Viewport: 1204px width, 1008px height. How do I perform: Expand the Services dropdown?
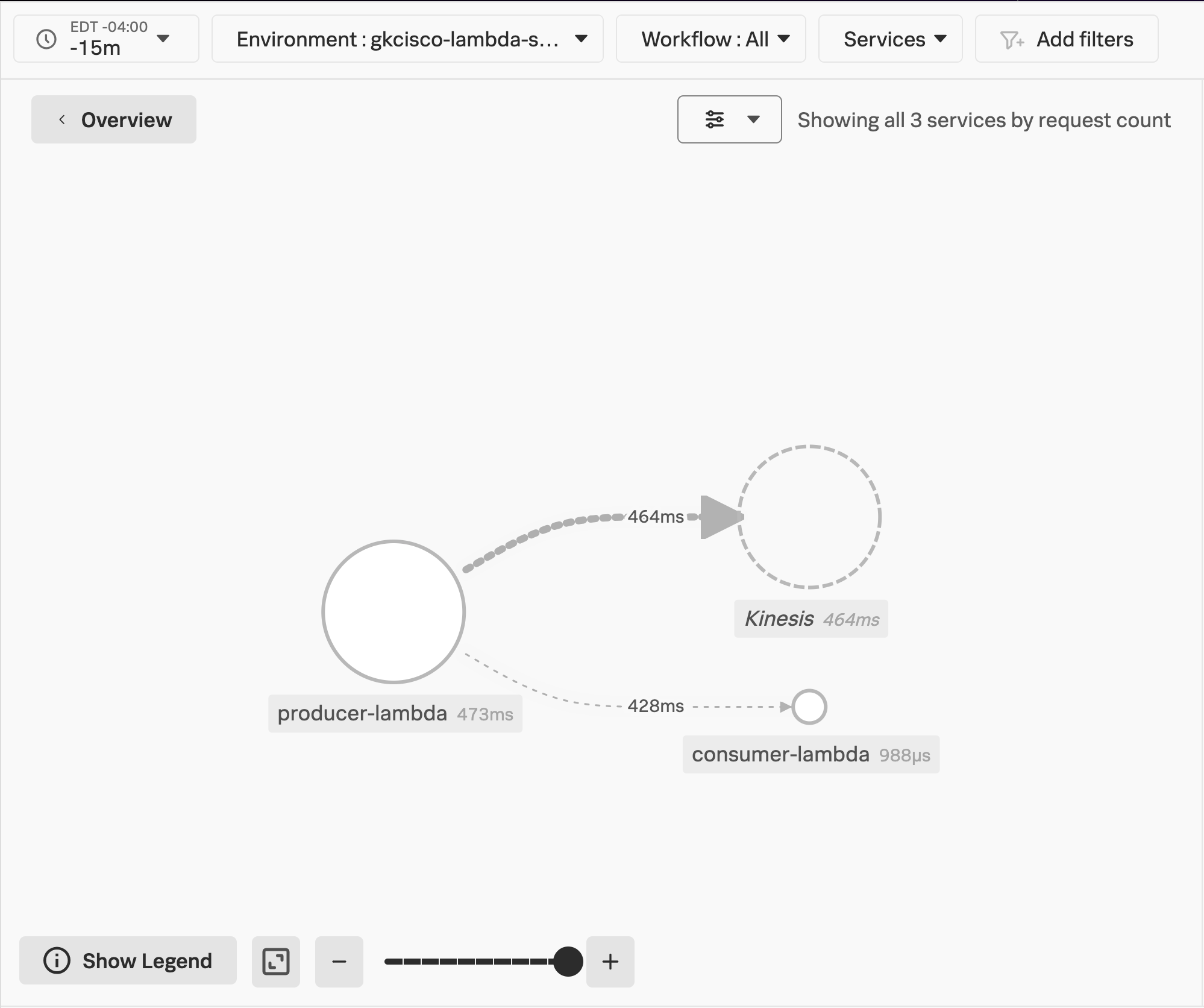[x=890, y=39]
